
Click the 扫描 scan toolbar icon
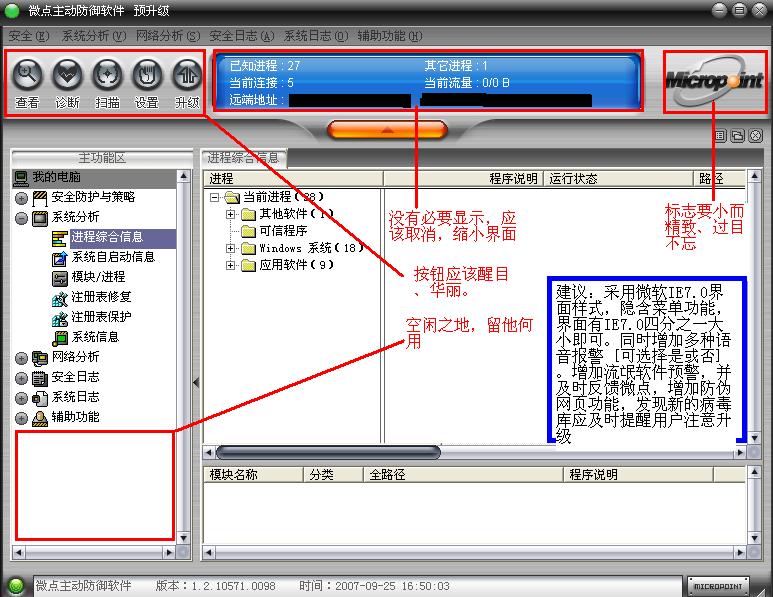click(107, 74)
